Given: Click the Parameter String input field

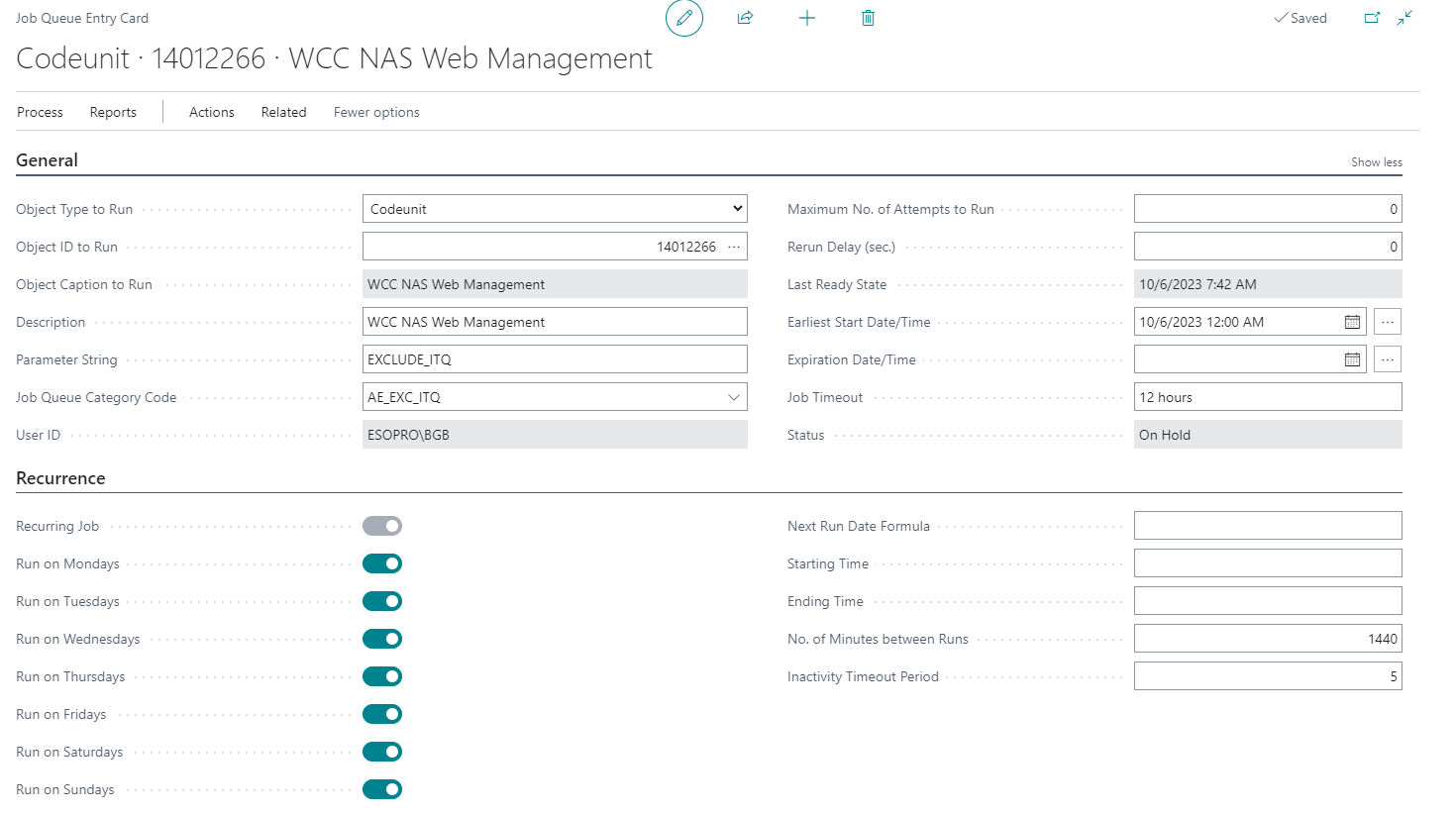Looking at the screenshot, I should click(555, 359).
